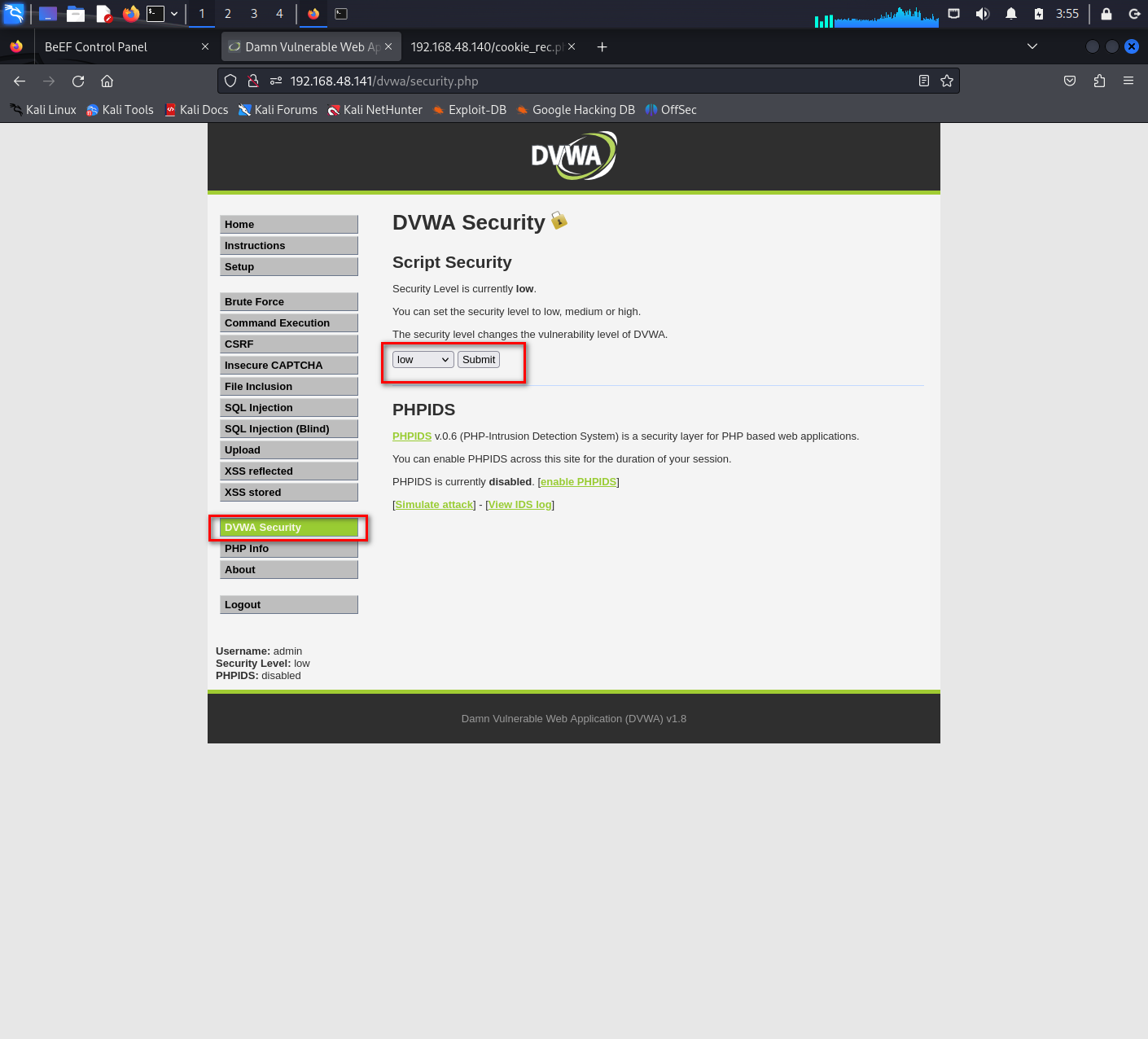The height and width of the screenshot is (1039, 1148).
Task: Go back one page
Action: [x=20, y=81]
